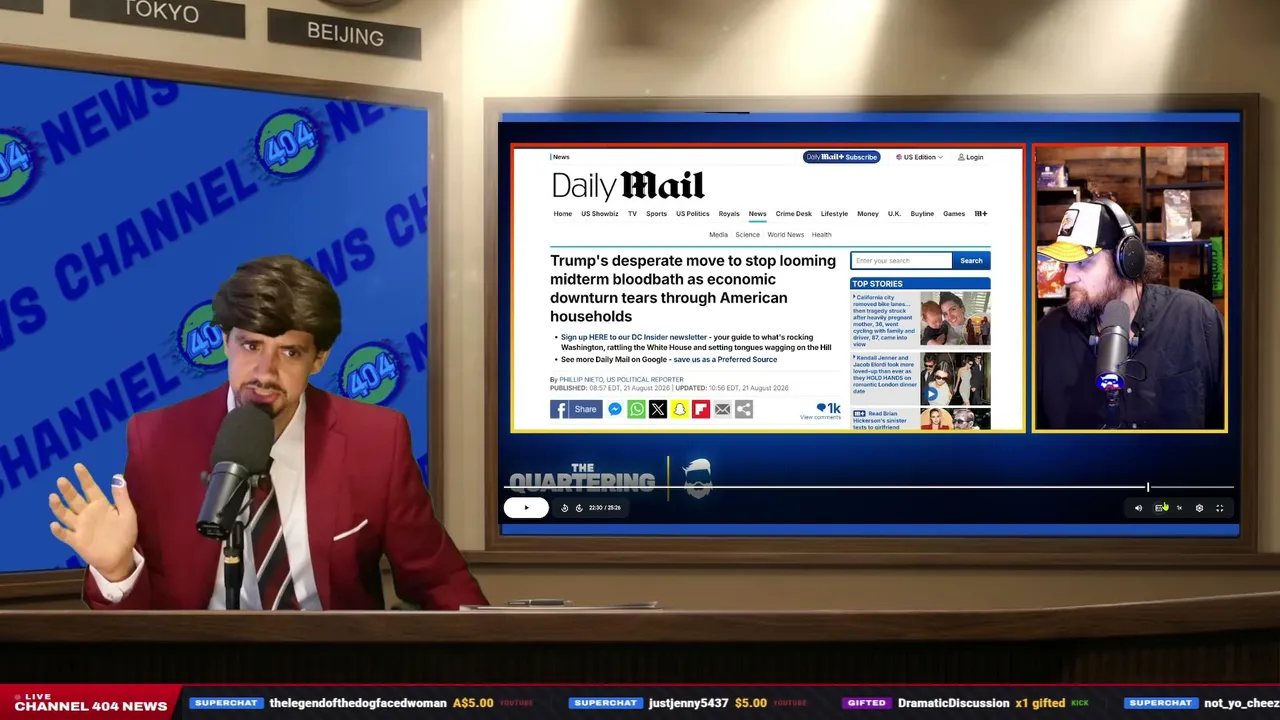1280x720 pixels.
Task: Open the generic share options icon
Action: click(x=743, y=409)
